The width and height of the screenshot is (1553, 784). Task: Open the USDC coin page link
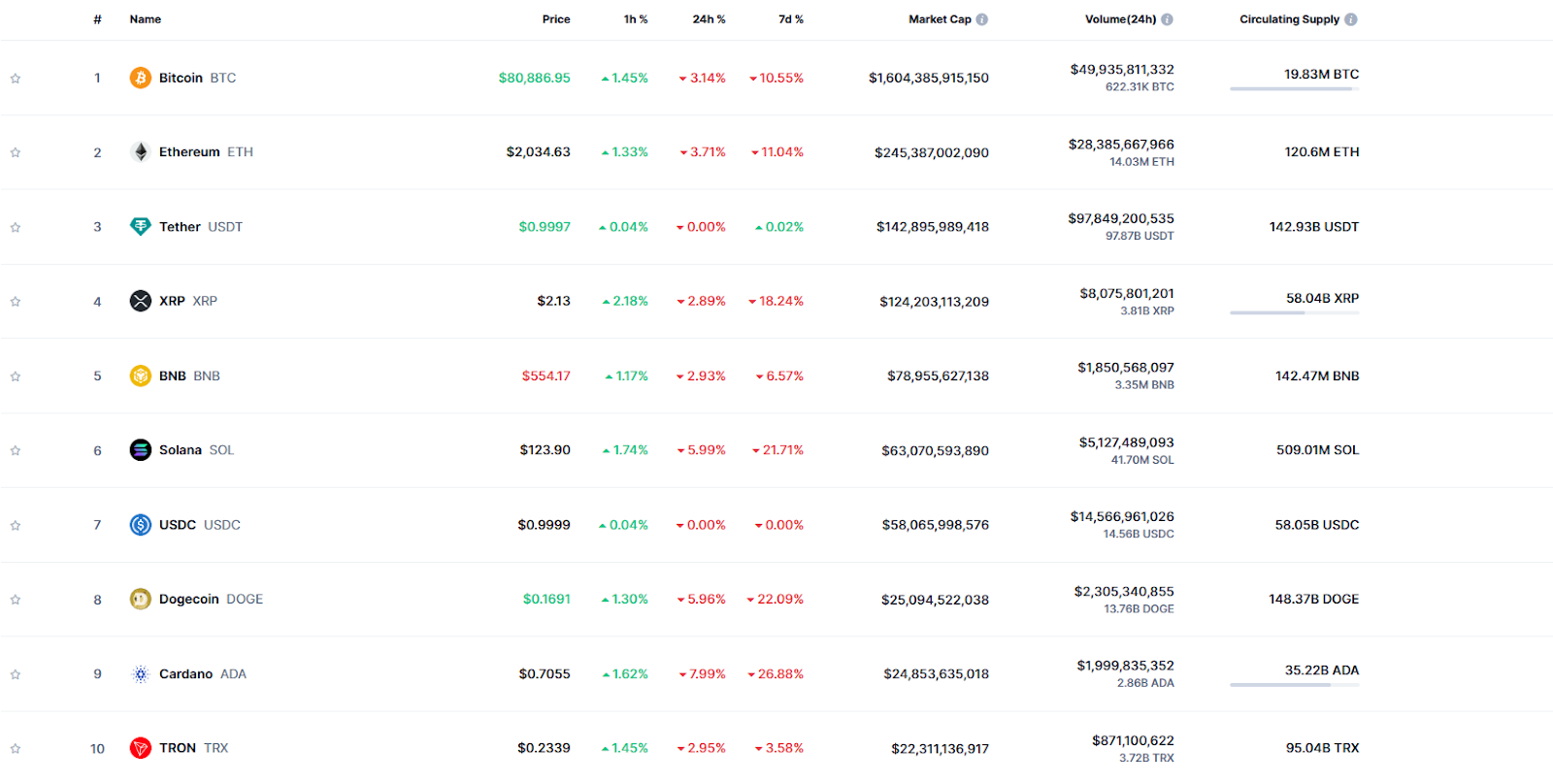[200, 525]
